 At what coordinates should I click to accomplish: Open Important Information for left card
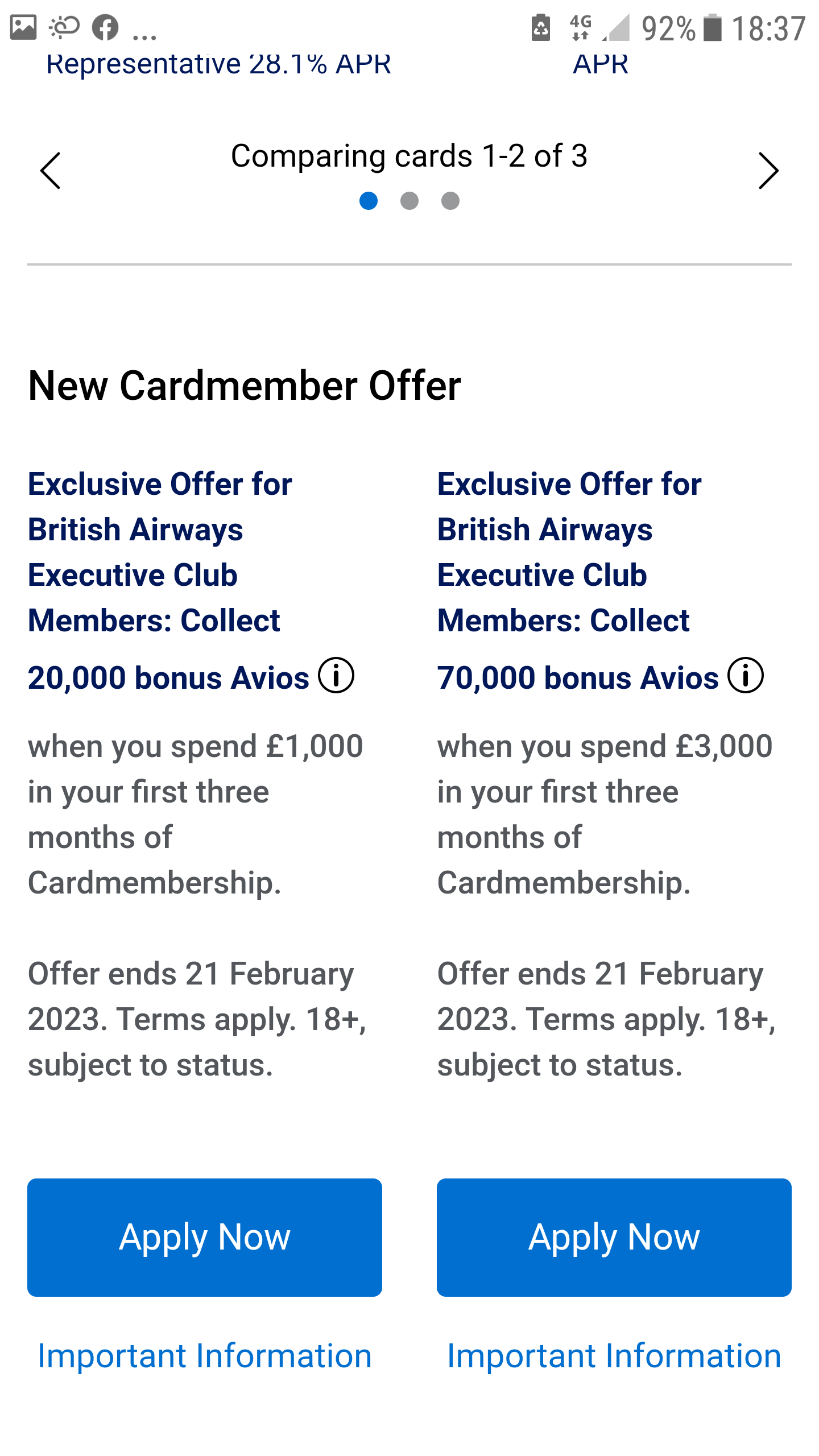coord(205,1356)
